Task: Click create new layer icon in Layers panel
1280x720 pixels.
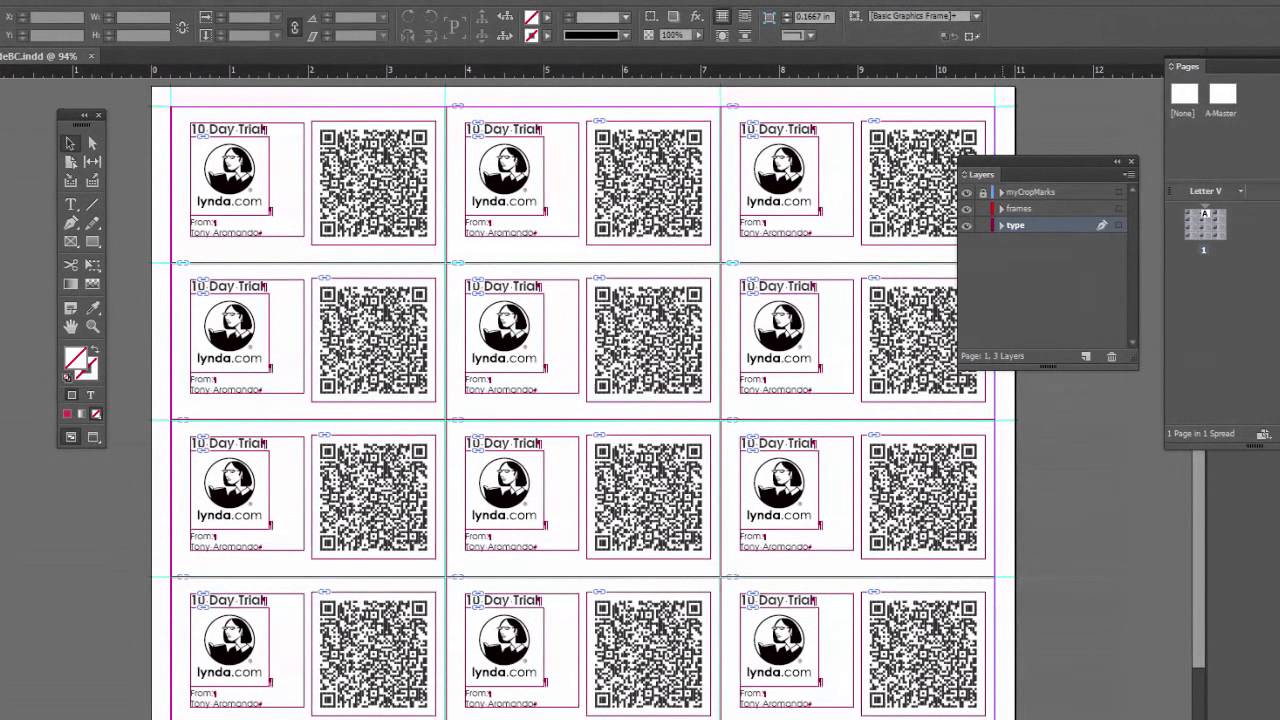Action: [1086, 356]
